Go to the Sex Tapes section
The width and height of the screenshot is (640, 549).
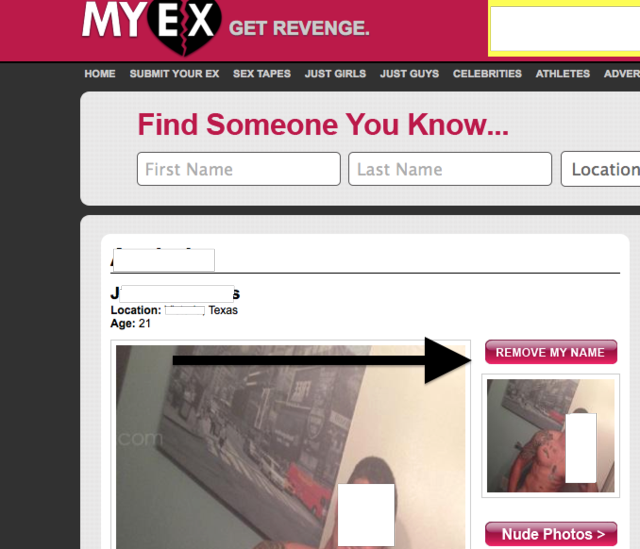[262, 74]
